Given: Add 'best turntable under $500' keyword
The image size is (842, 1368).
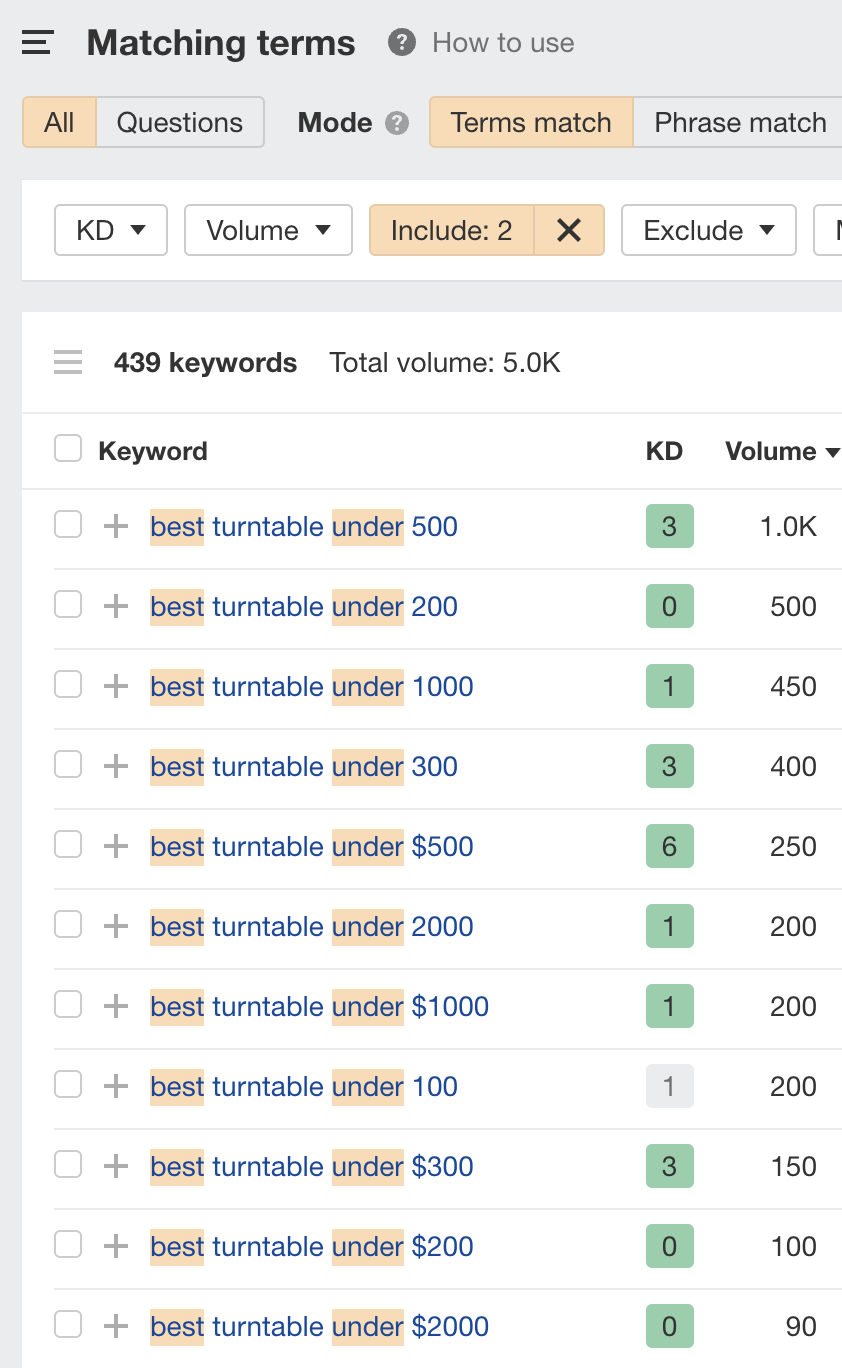Looking at the screenshot, I should [114, 844].
